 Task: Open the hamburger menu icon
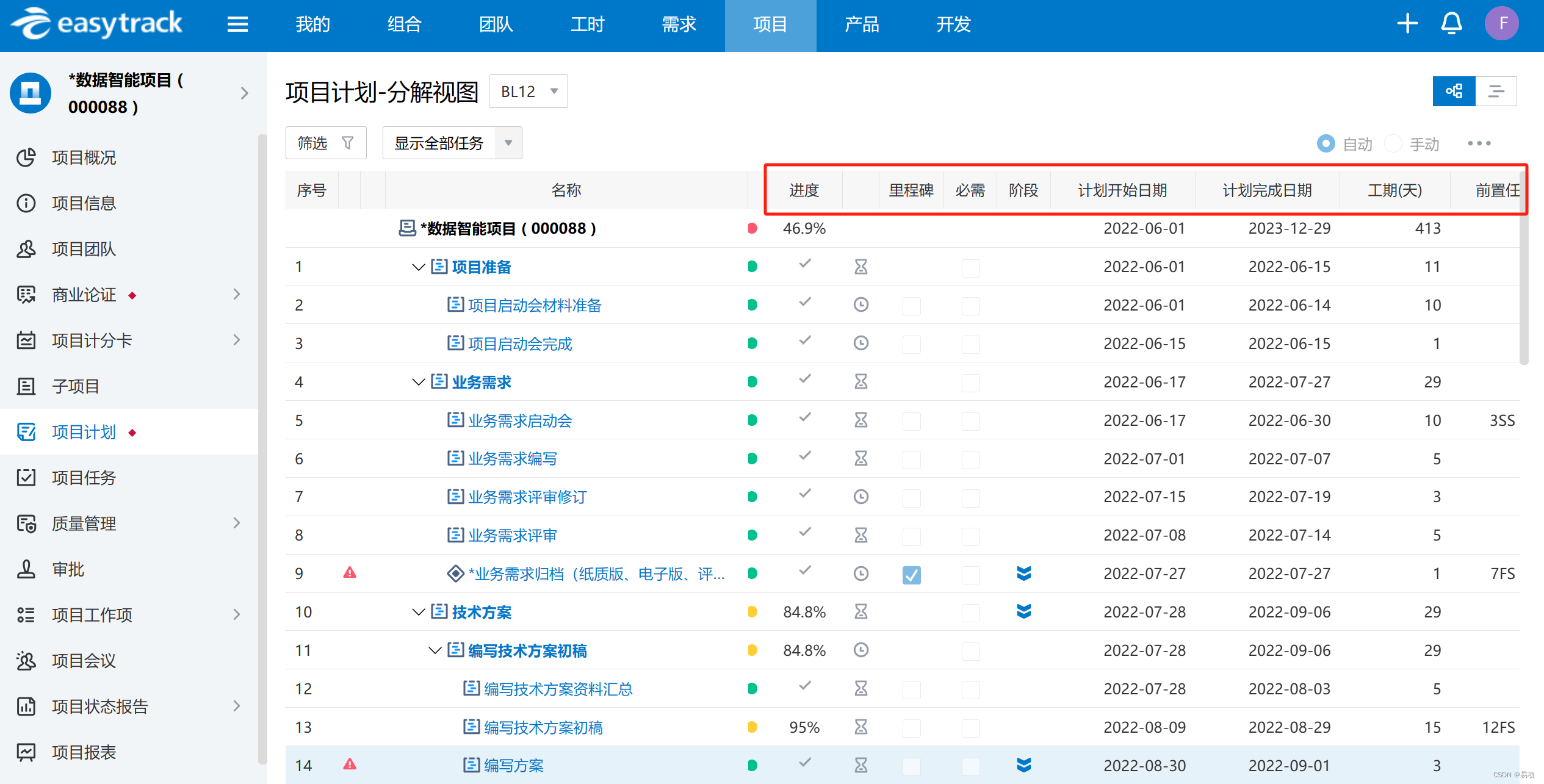point(237,24)
